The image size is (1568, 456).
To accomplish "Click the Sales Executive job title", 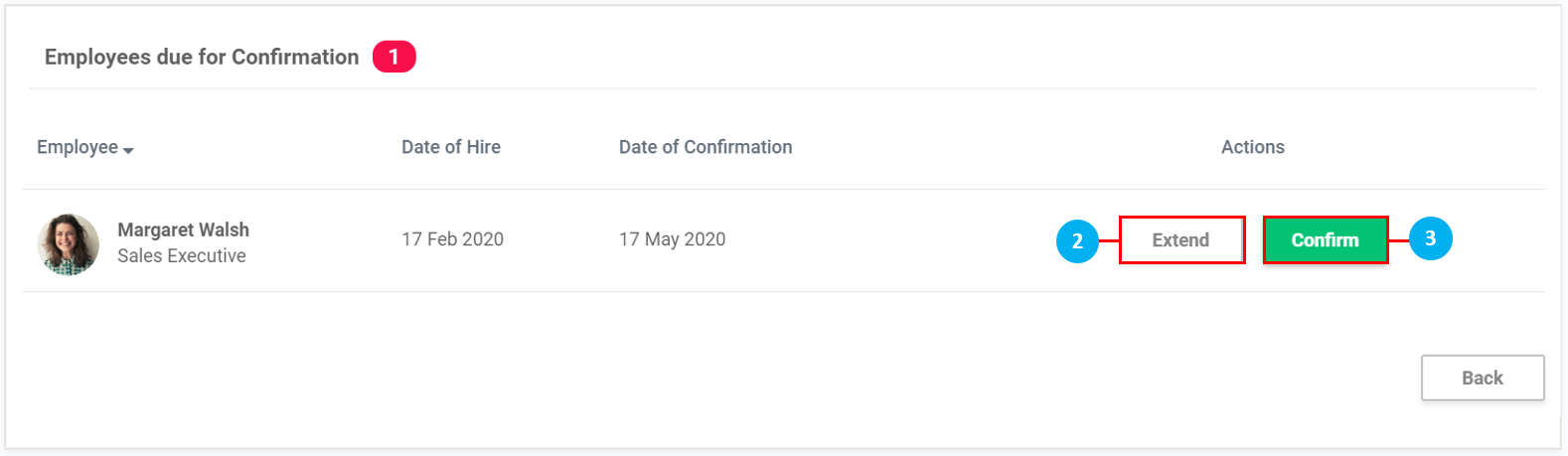I will pos(181,256).
